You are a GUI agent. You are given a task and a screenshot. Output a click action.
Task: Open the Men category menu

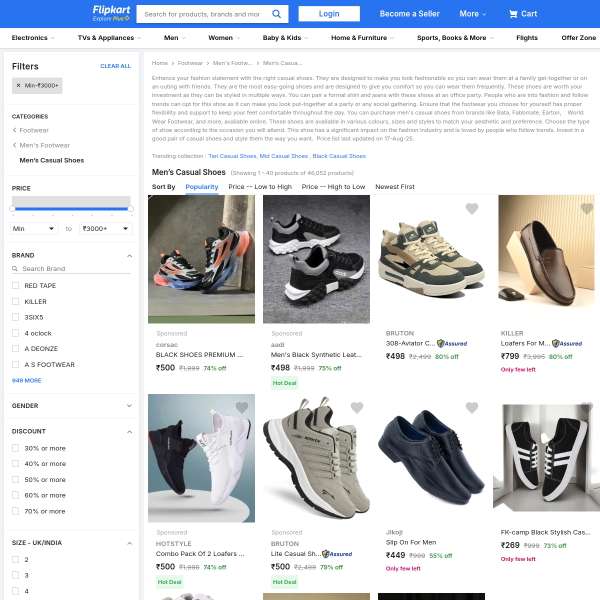[x=174, y=38]
